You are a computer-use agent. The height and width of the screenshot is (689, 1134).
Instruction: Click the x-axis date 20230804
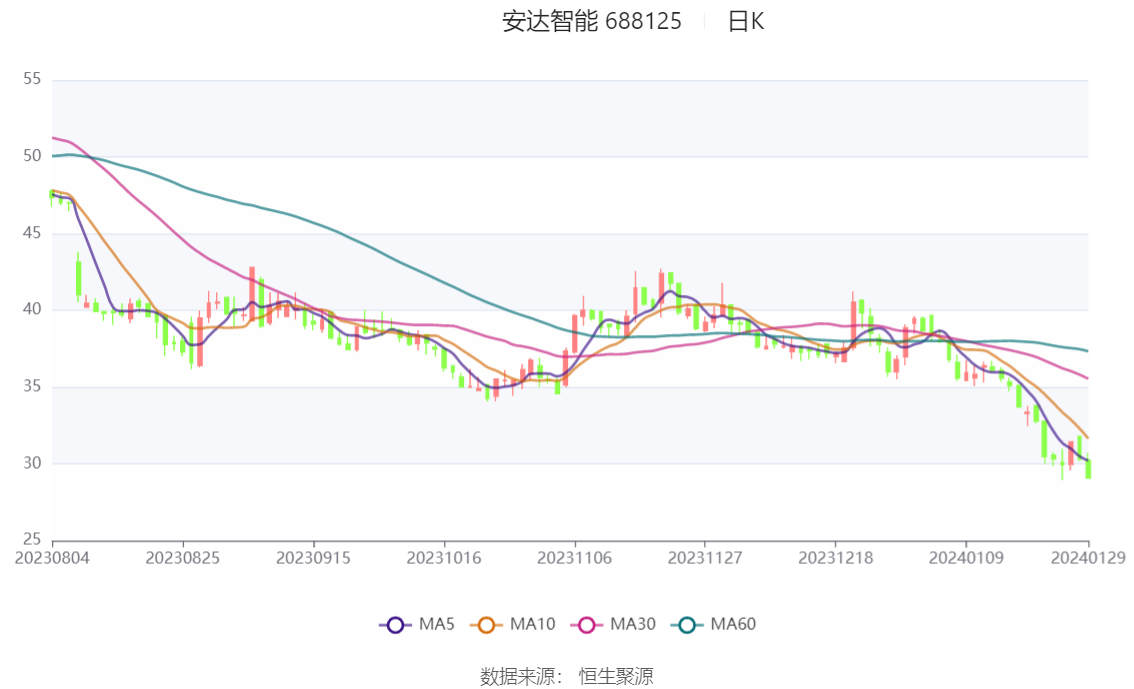pos(52,558)
